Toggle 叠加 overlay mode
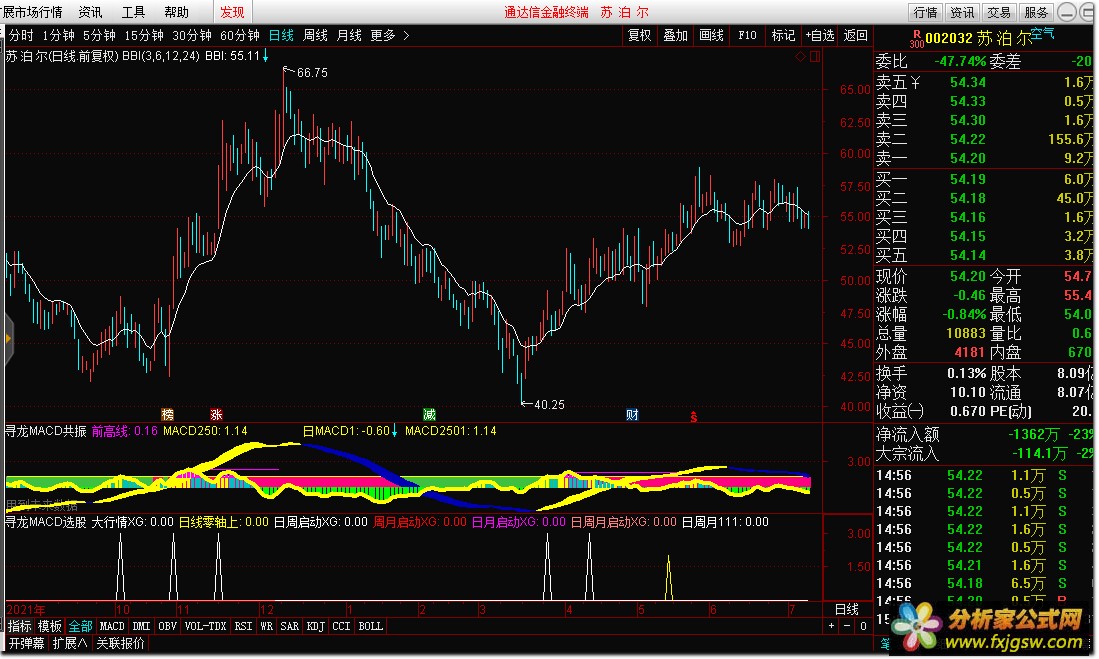 pyautogui.click(x=675, y=35)
